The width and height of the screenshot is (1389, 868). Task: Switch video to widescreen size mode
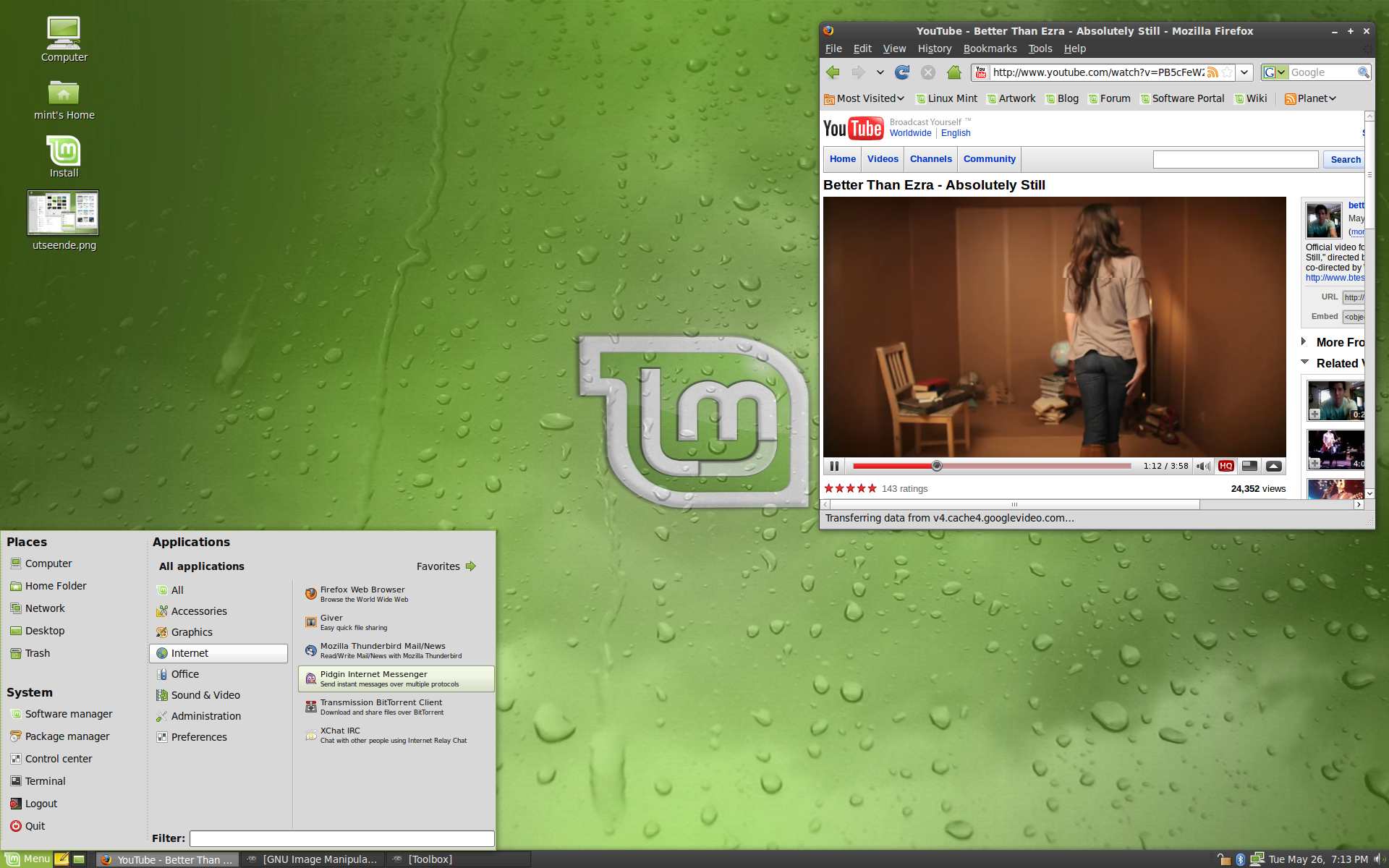(x=1249, y=466)
